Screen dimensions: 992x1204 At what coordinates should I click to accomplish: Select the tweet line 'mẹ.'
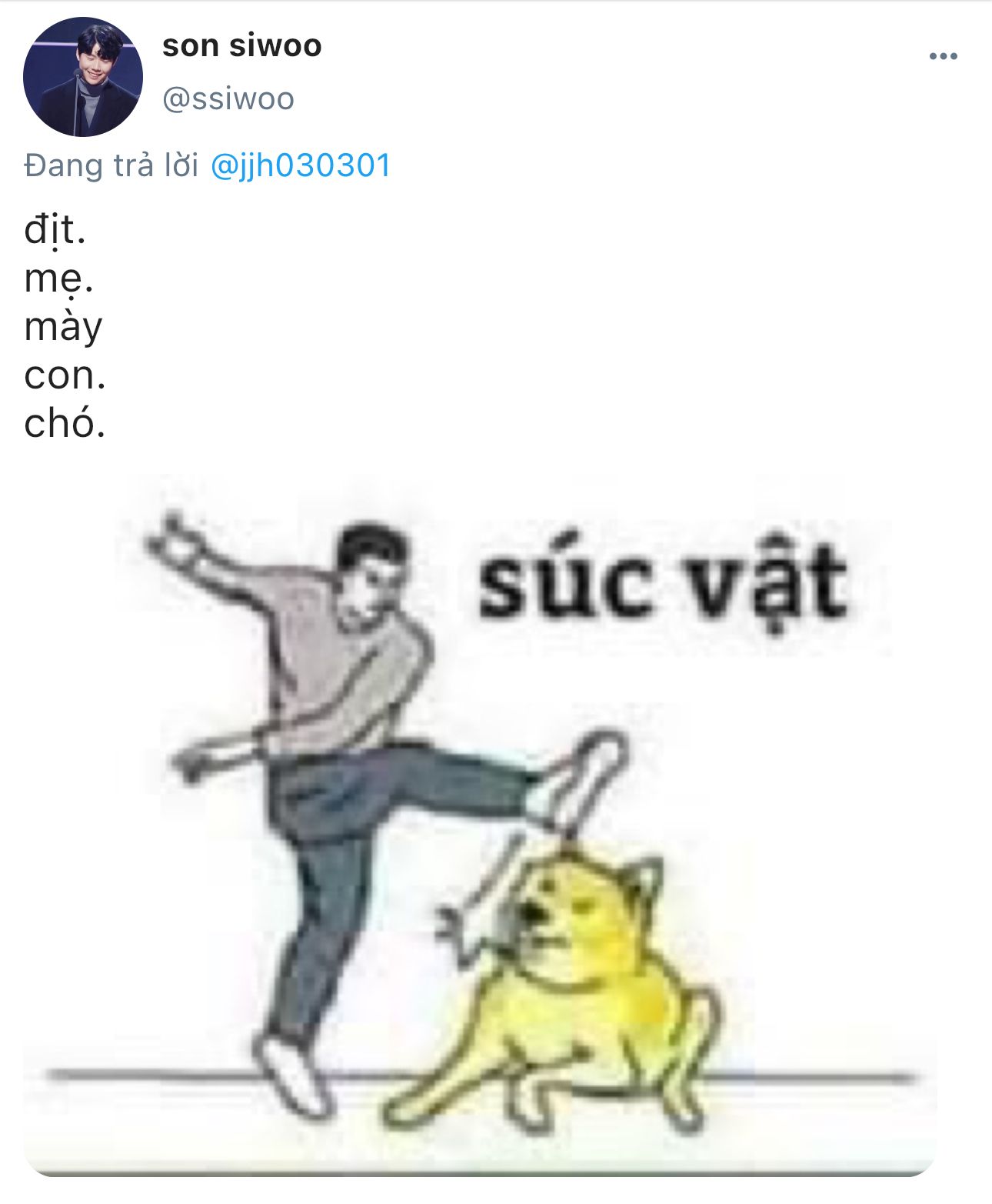tap(58, 278)
